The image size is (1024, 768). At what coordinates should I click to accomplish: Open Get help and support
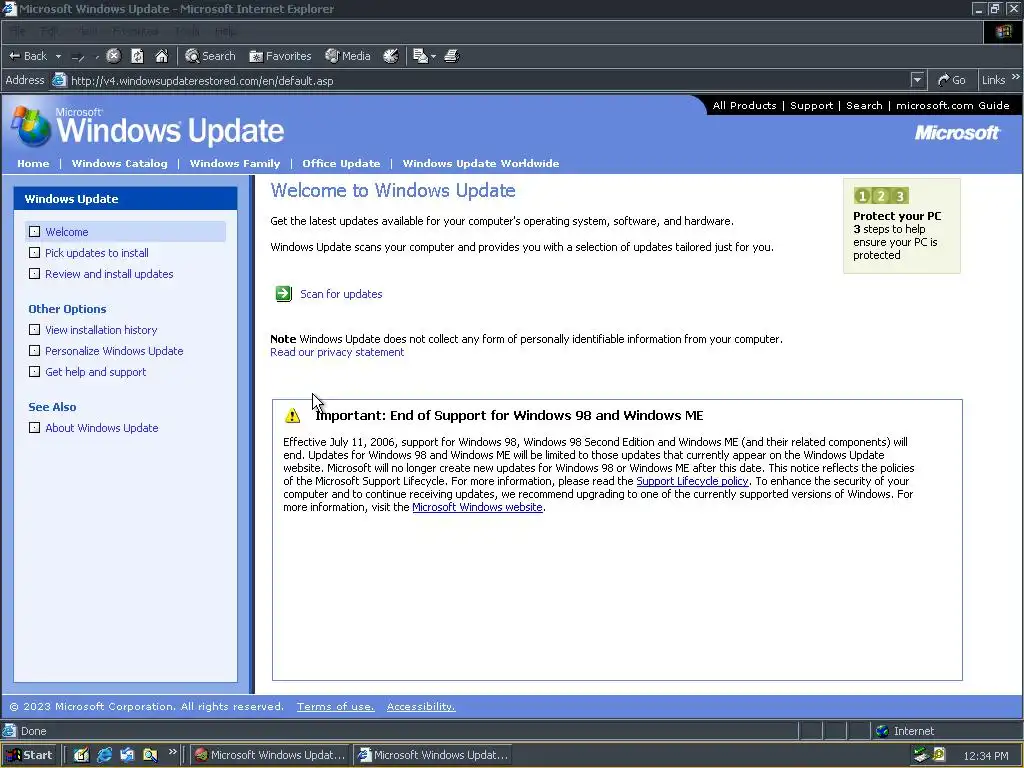tap(95, 372)
